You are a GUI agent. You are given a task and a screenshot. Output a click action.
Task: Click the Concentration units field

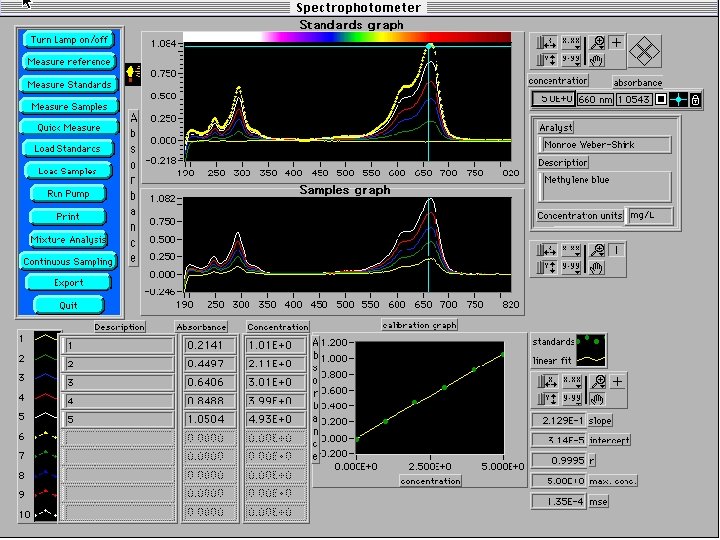coord(649,215)
